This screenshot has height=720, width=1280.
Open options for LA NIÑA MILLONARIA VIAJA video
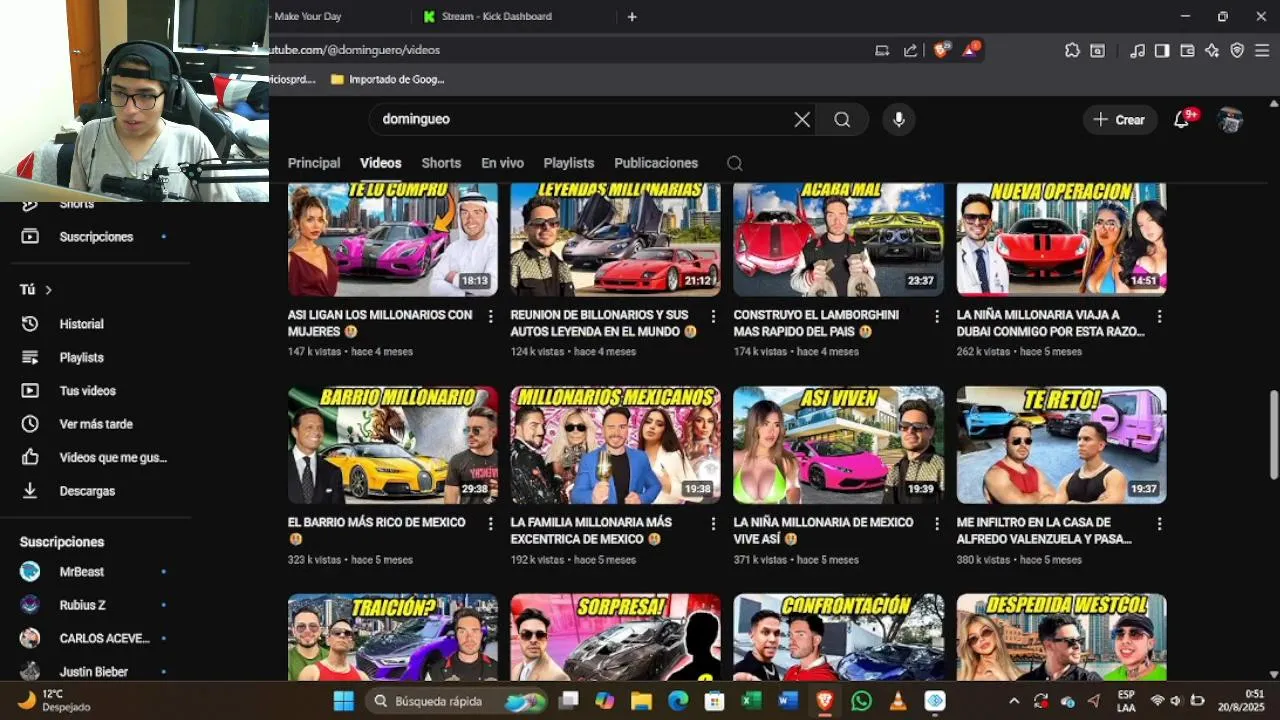tap(1159, 316)
